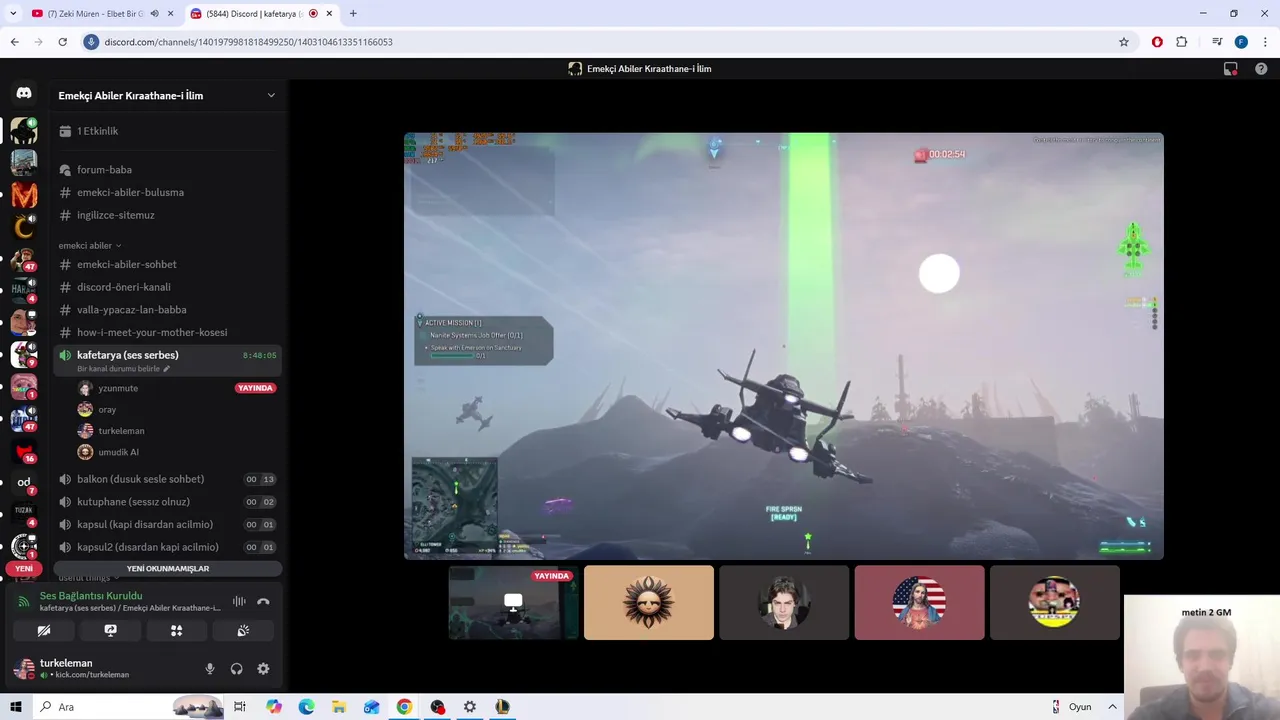
Task: Switch to Zeki Müren YouTube tab
Action: click(x=102, y=14)
